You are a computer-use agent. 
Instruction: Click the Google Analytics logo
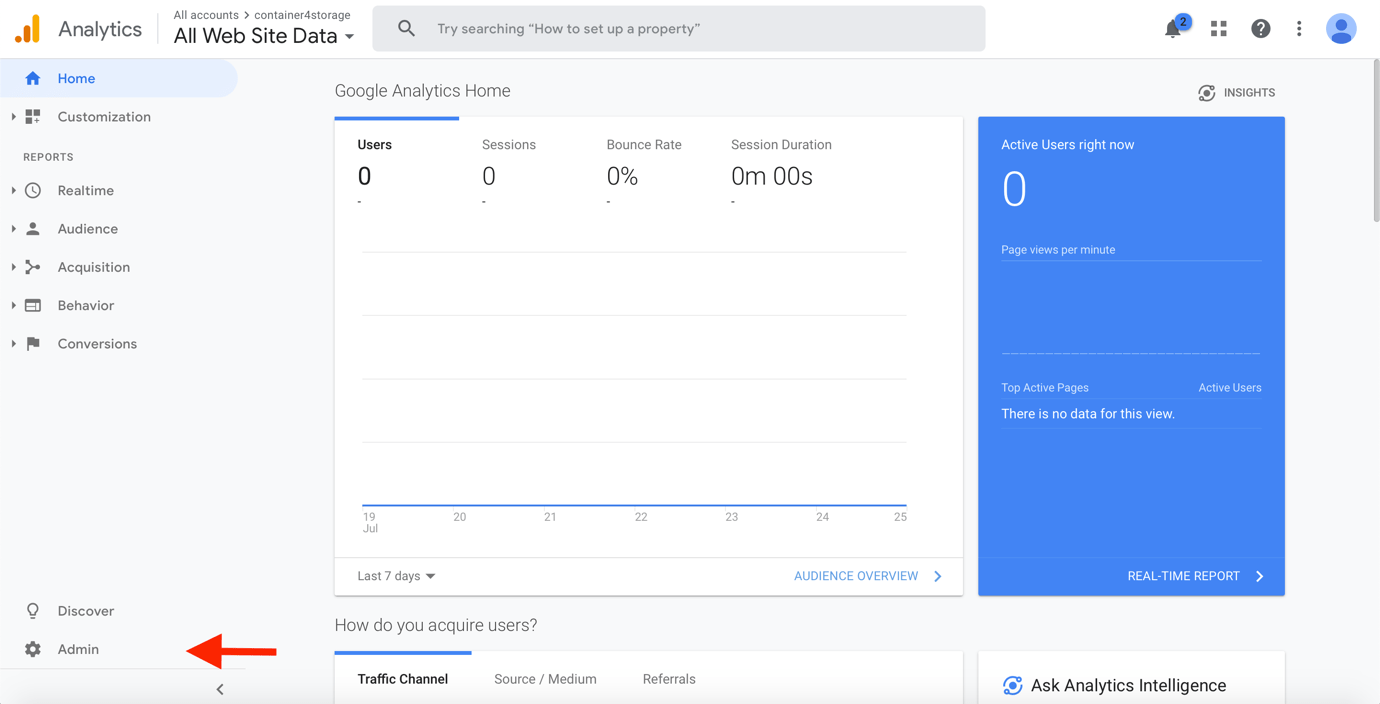tap(28, 29)
